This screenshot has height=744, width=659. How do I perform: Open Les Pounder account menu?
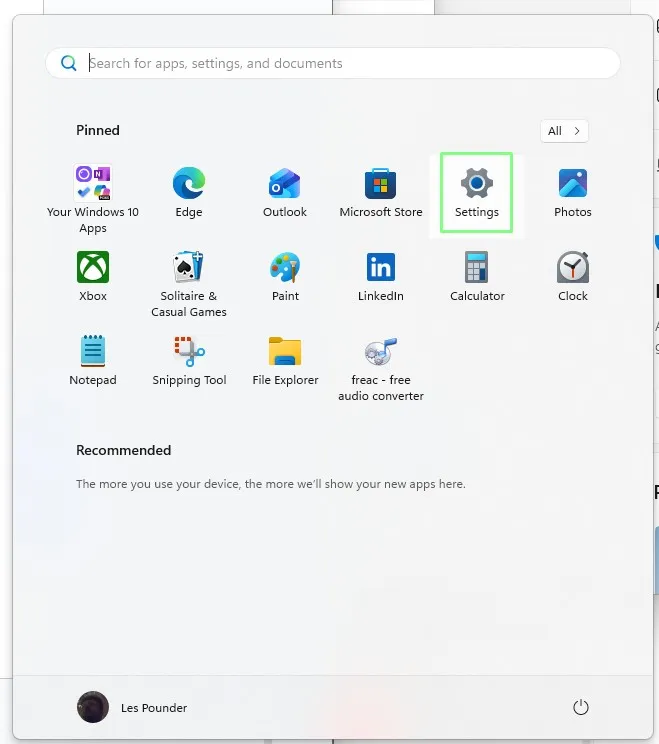132,707
